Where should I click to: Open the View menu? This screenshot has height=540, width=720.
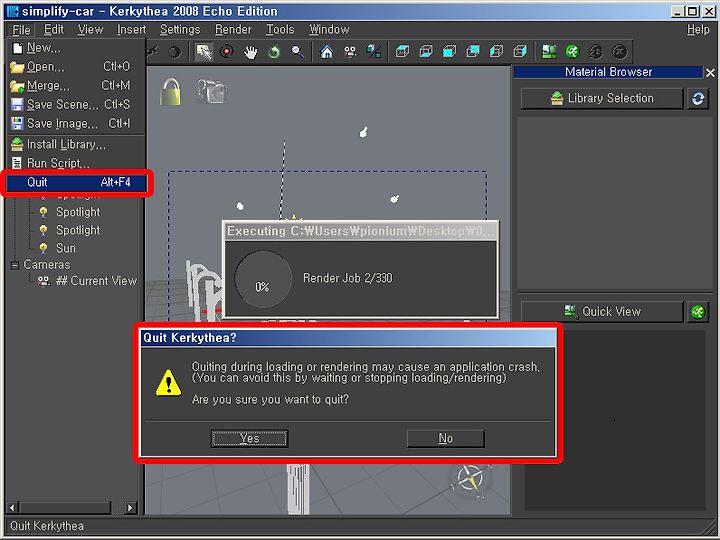pyautogui.click(x=90, y=30)
